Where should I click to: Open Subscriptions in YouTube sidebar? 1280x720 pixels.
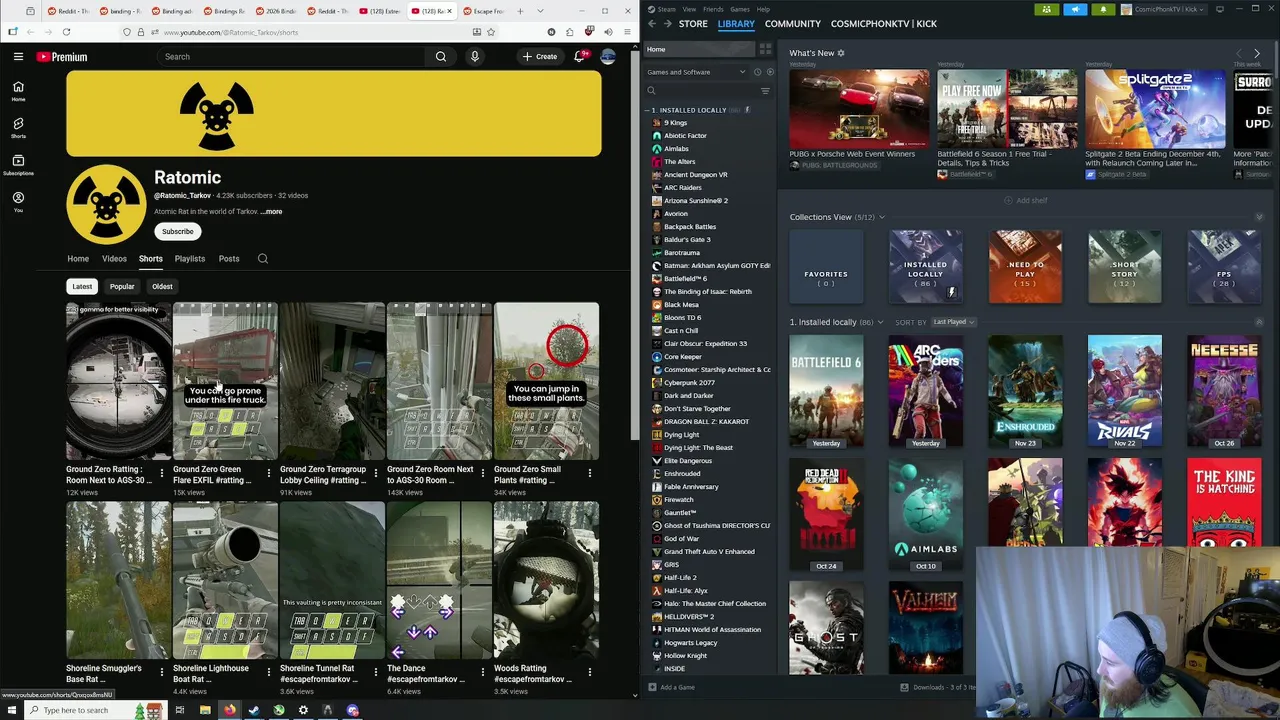coord(18,165)
